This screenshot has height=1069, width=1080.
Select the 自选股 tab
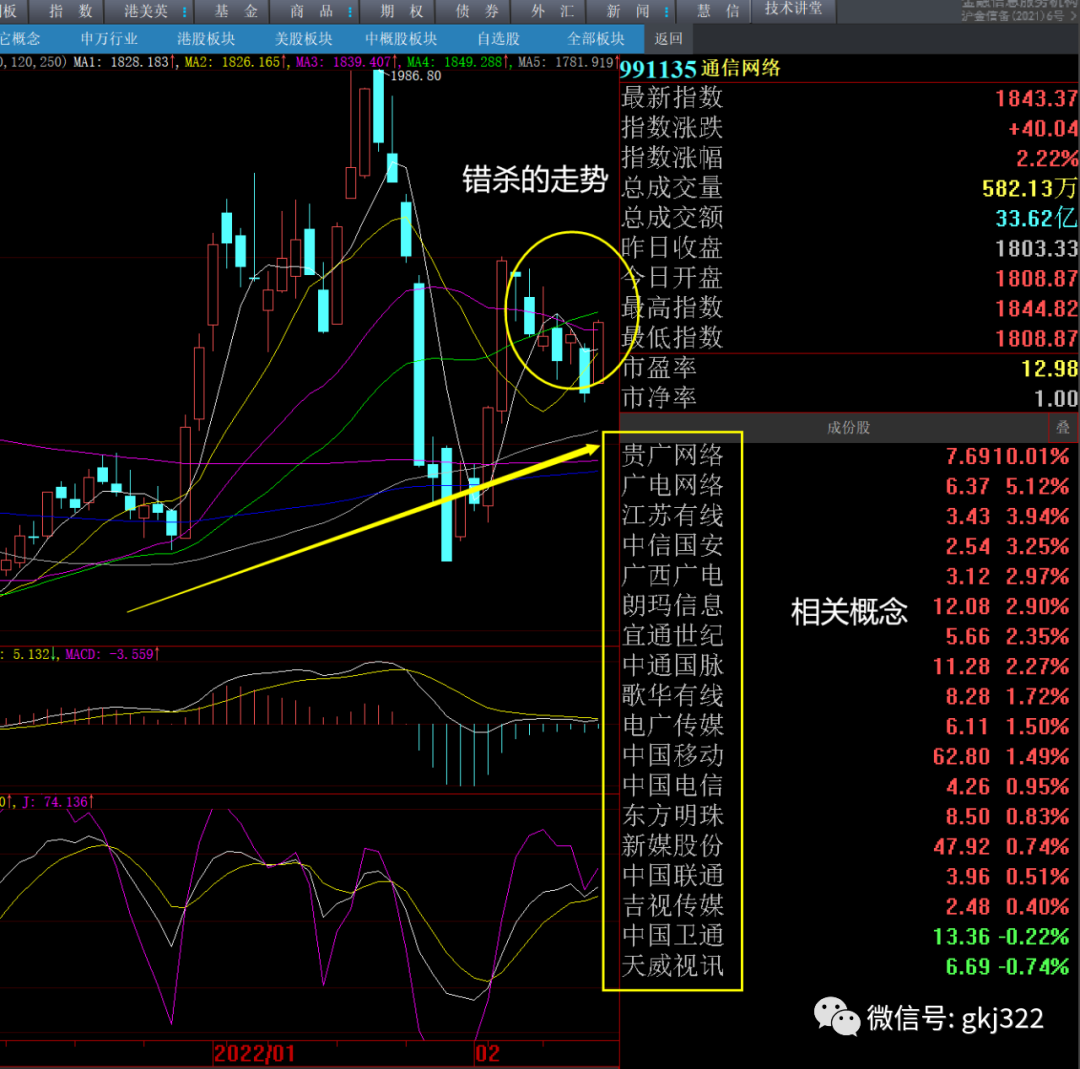[498, 39]
